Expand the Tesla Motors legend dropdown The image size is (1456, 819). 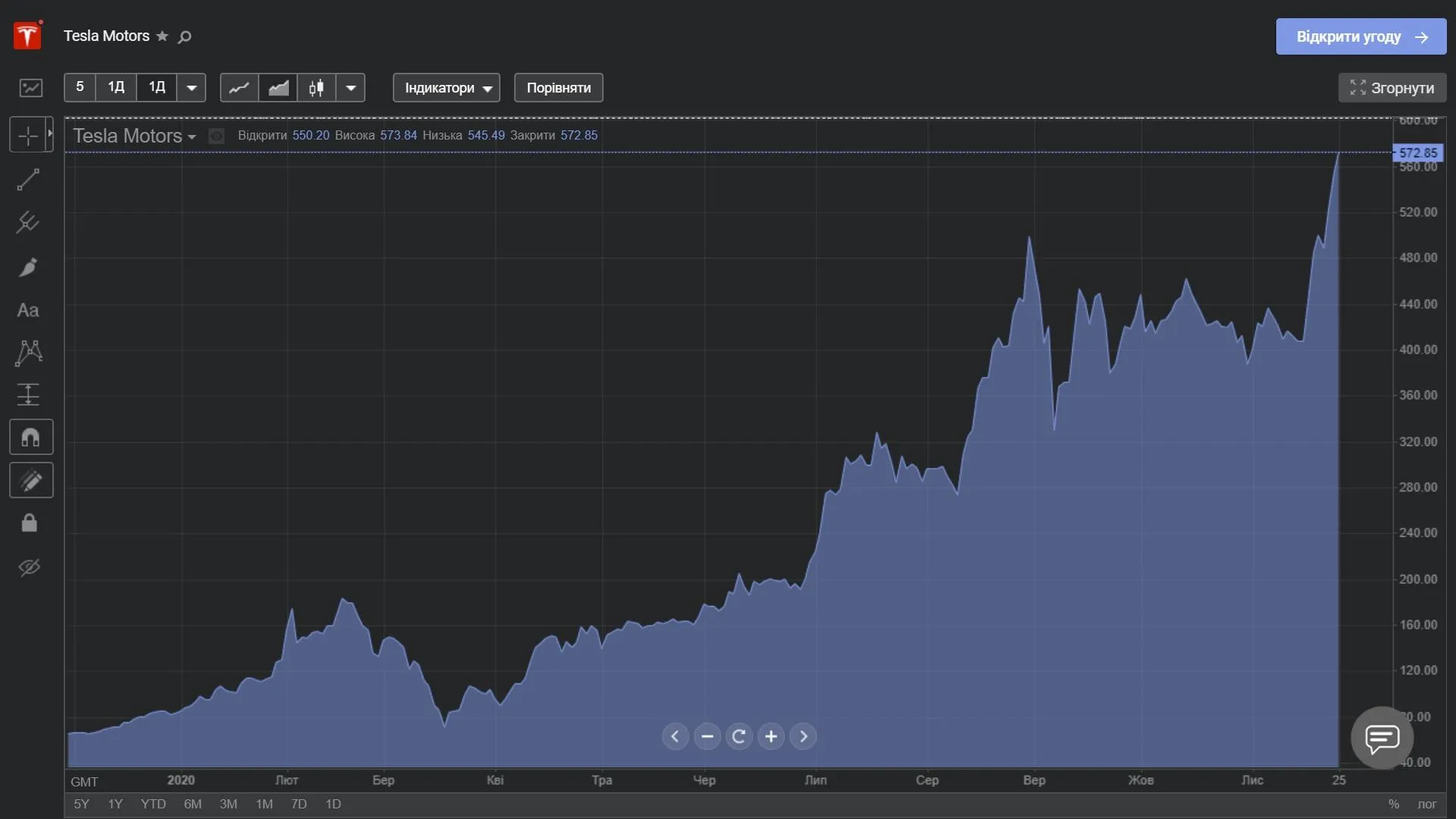pyautogui.click(x=192, y=137)
